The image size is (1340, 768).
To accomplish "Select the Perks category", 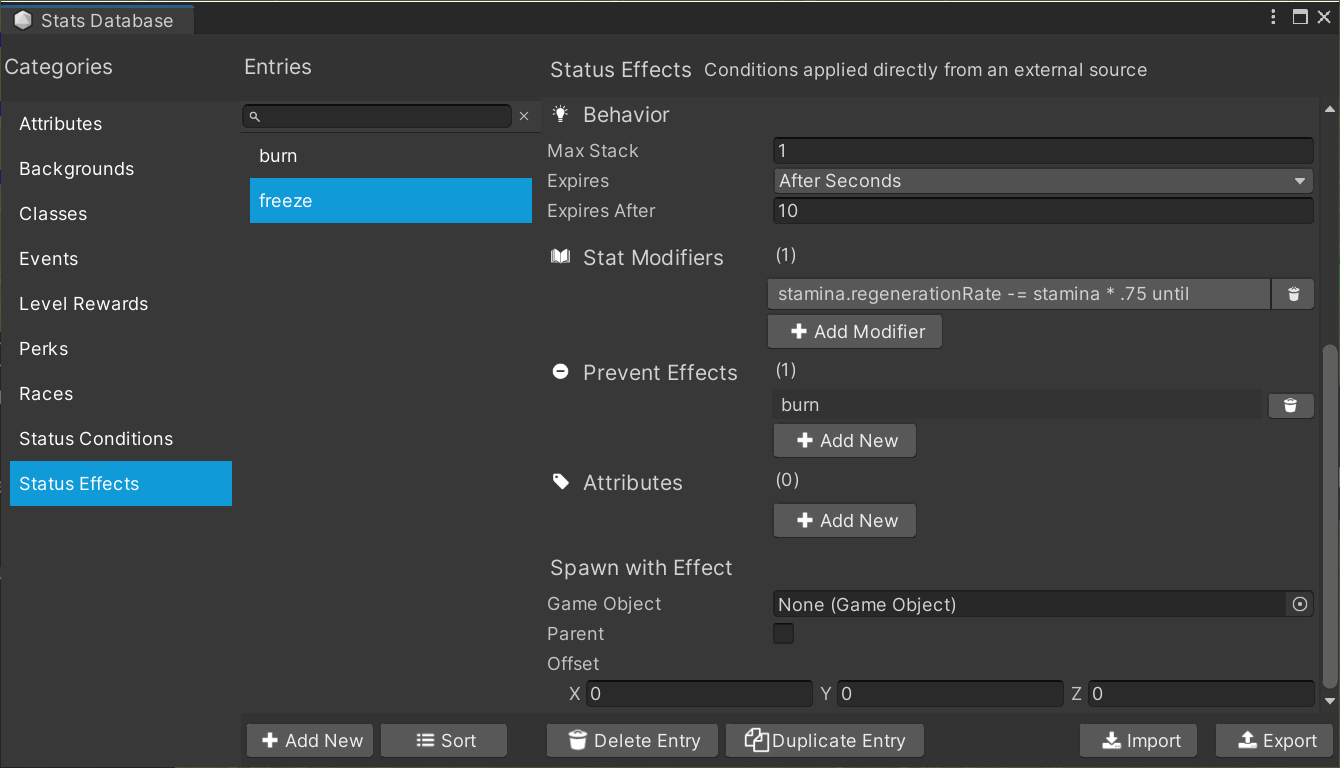I will point(44,349).
